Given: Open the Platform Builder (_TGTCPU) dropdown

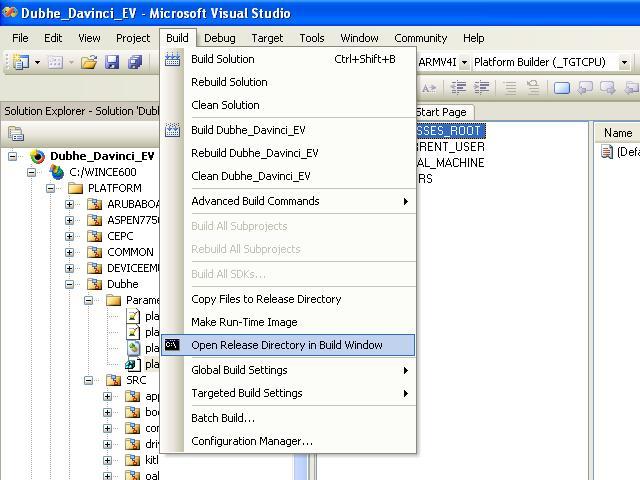Looking at the screenshot, I should pyautogui.click(x=624, y=62).
